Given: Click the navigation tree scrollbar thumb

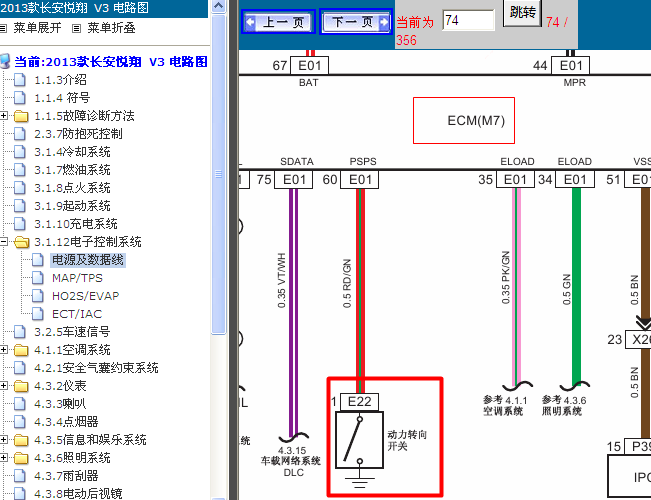Looking at the screenshot, I should tap(218, 174).
